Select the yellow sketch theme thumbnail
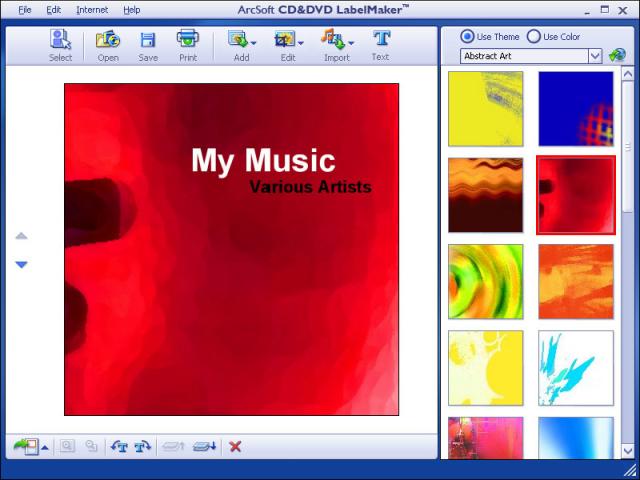Image resolution: width=640 pixels, height=480 pixels. pyautogui.click(x=485, y=109)
